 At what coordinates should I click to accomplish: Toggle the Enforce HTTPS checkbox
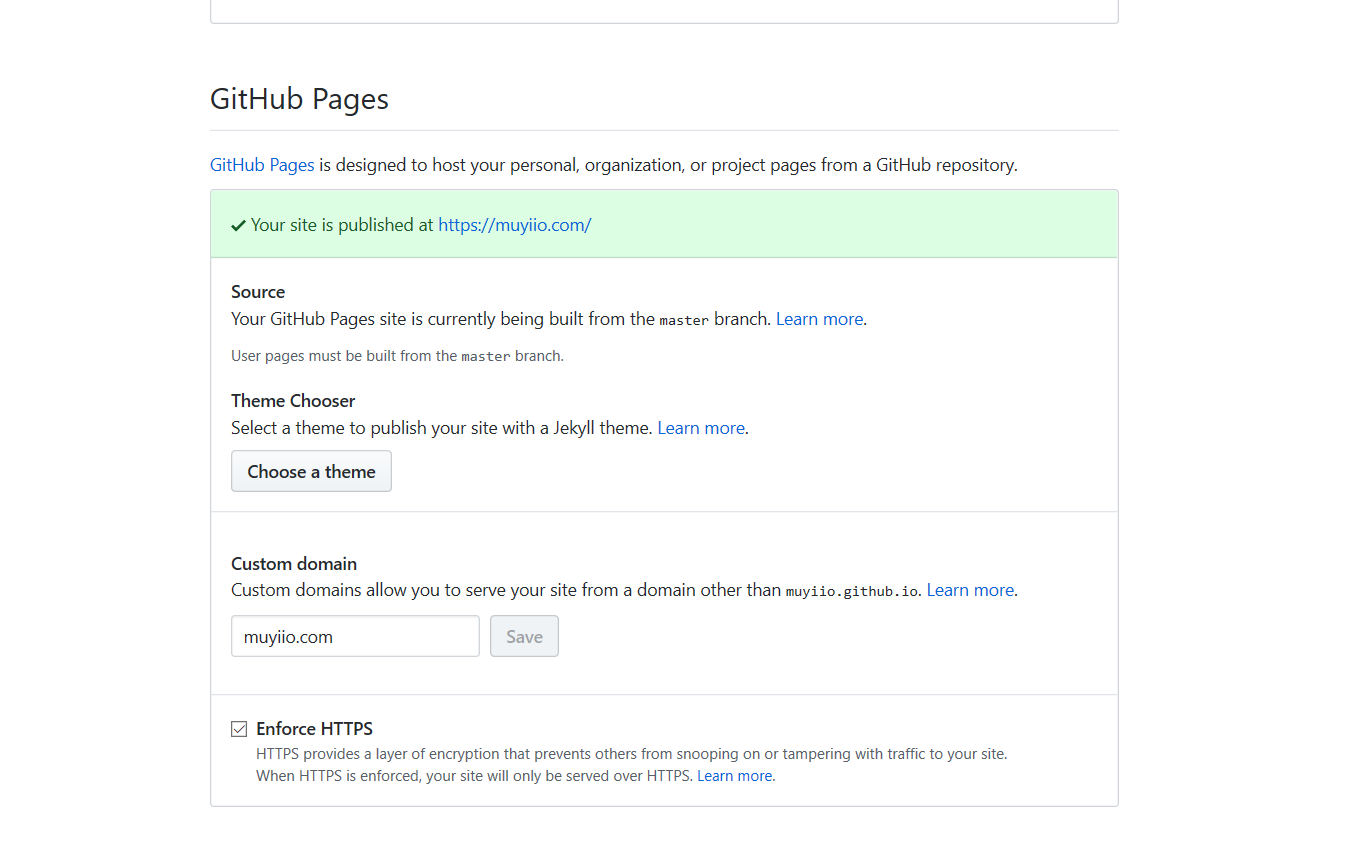(239, 729)
